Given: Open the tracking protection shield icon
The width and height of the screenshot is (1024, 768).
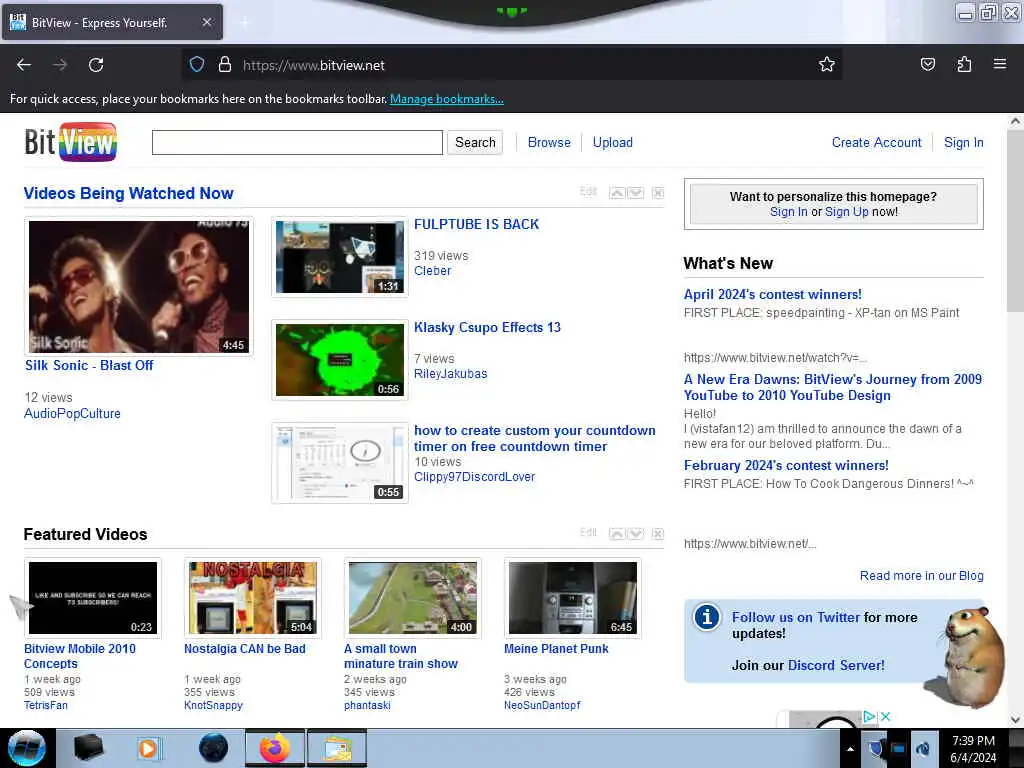Looking at the screenshot, I should pos(197,65).
